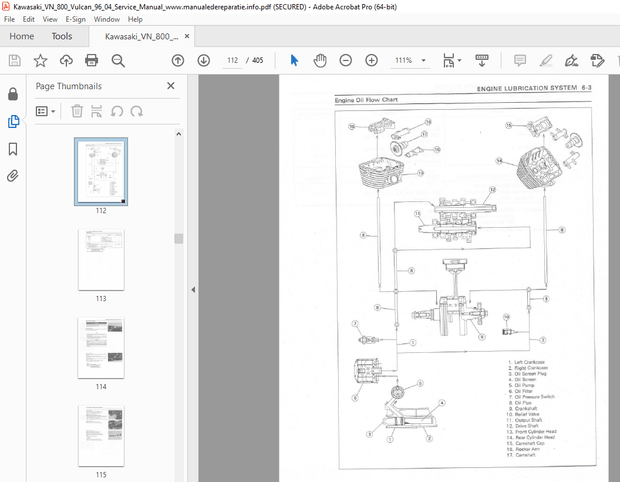Click thumbnail panel scroll up arrow
Screen dimensions: 620x482
coord(179,134)
